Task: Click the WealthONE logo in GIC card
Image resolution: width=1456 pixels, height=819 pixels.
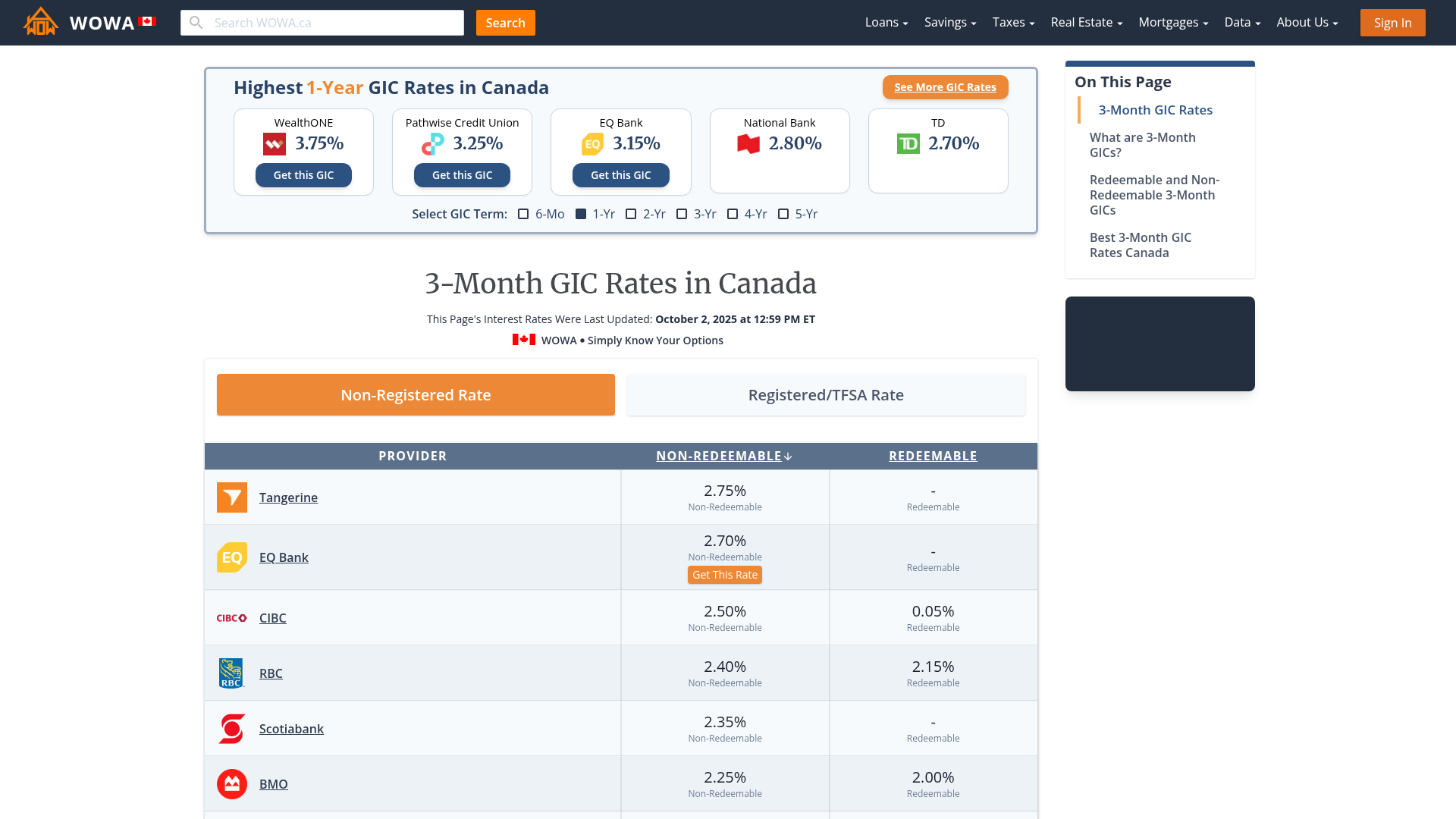Action: [275, 144]
